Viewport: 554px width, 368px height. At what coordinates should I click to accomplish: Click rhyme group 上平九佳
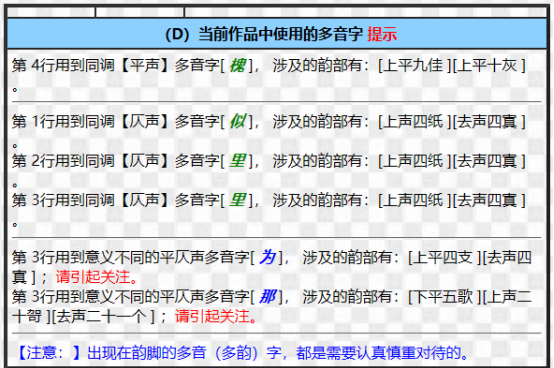pos(413,65)
